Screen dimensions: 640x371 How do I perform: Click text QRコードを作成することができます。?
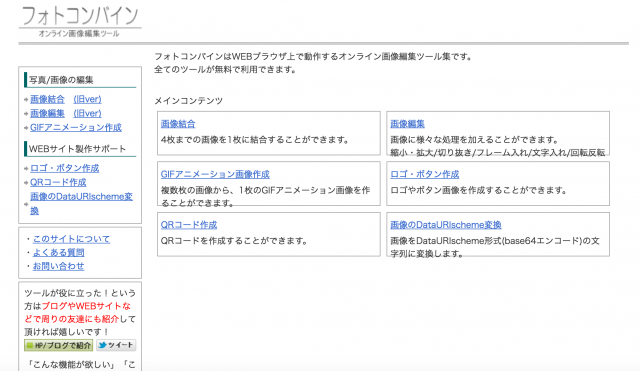click(x=234, y=241)
